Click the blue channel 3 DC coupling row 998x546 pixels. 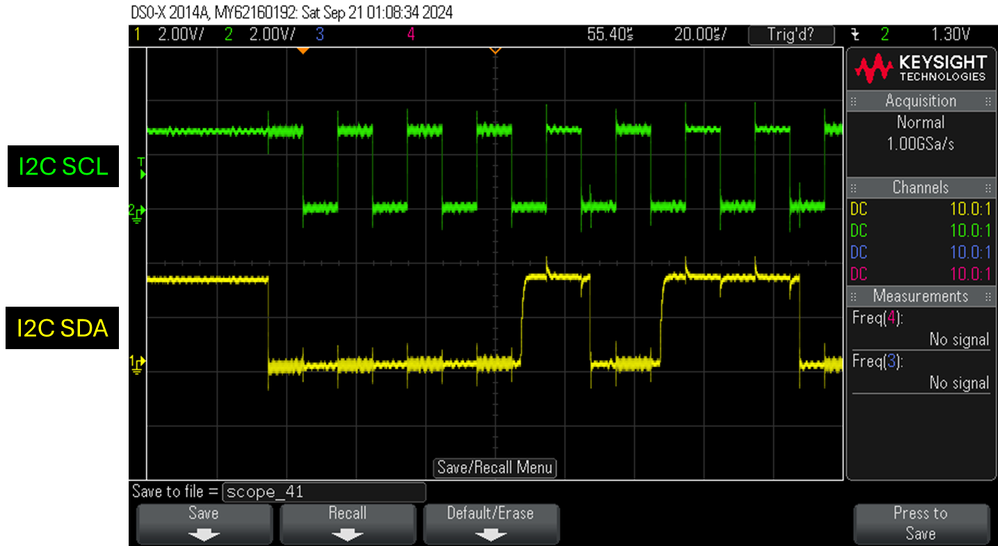[920, 252]
